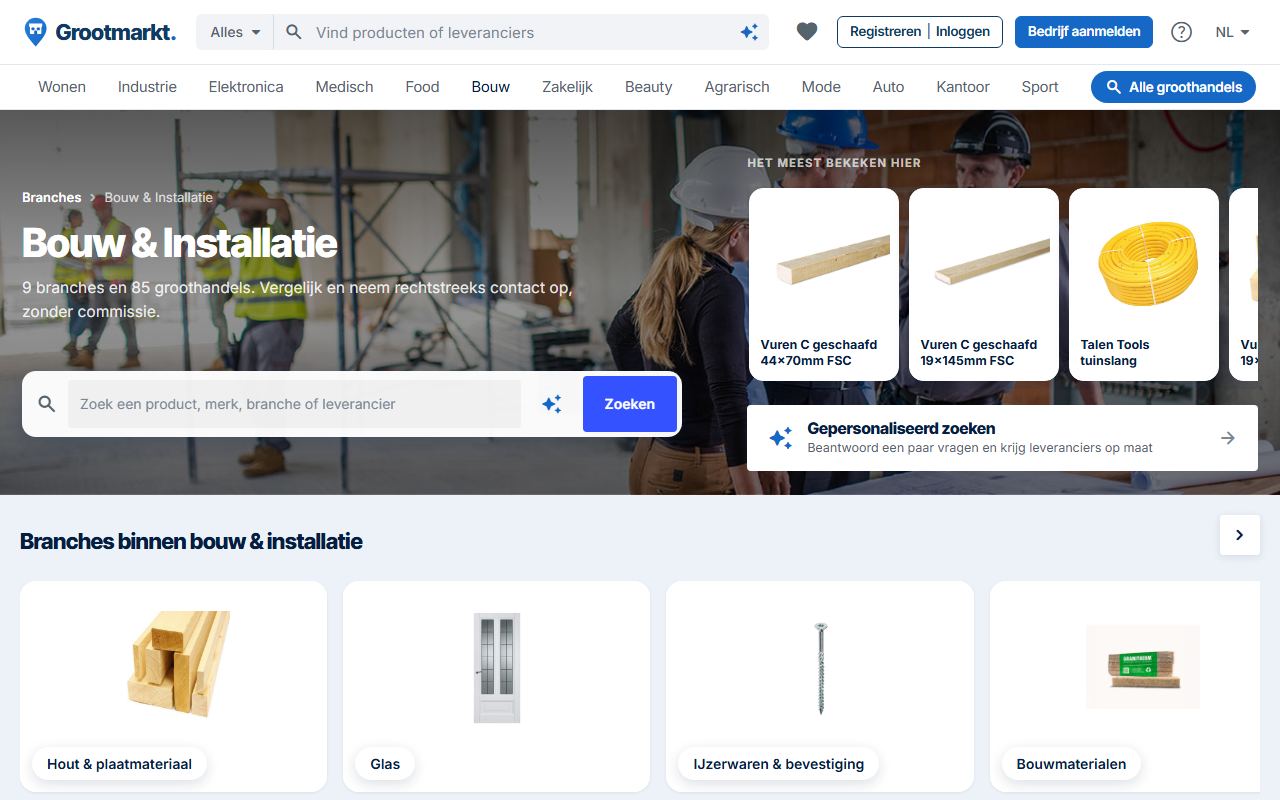1280x800 pixels.
Task: Select the Elektronica category
Action: (x=246, y=87)
